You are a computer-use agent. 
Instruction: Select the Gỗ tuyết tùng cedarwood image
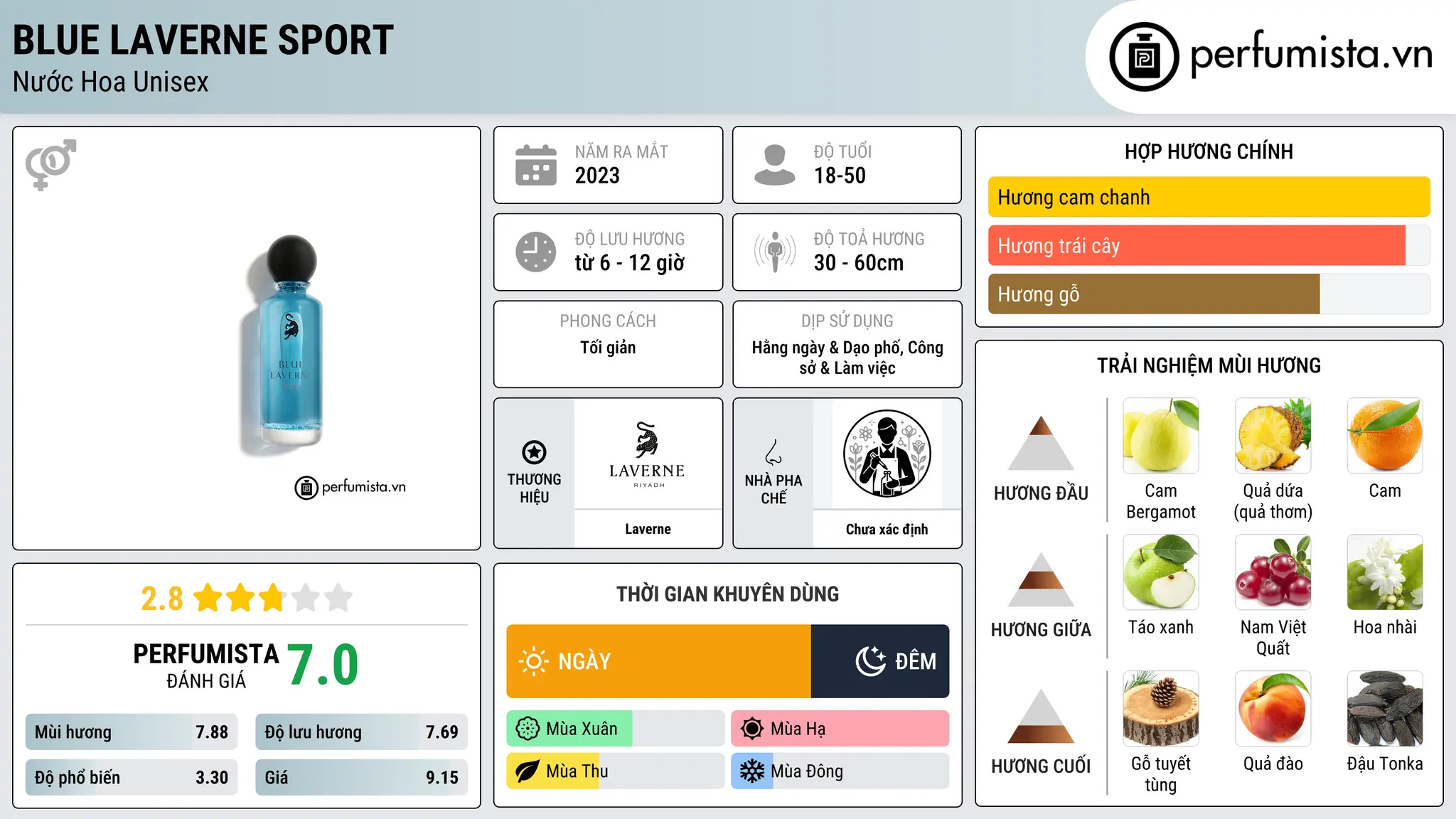(1160, 709)
